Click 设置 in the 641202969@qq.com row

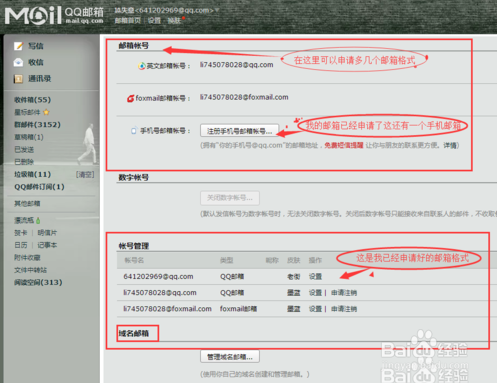pyautogui.click(x=315, y=276)
